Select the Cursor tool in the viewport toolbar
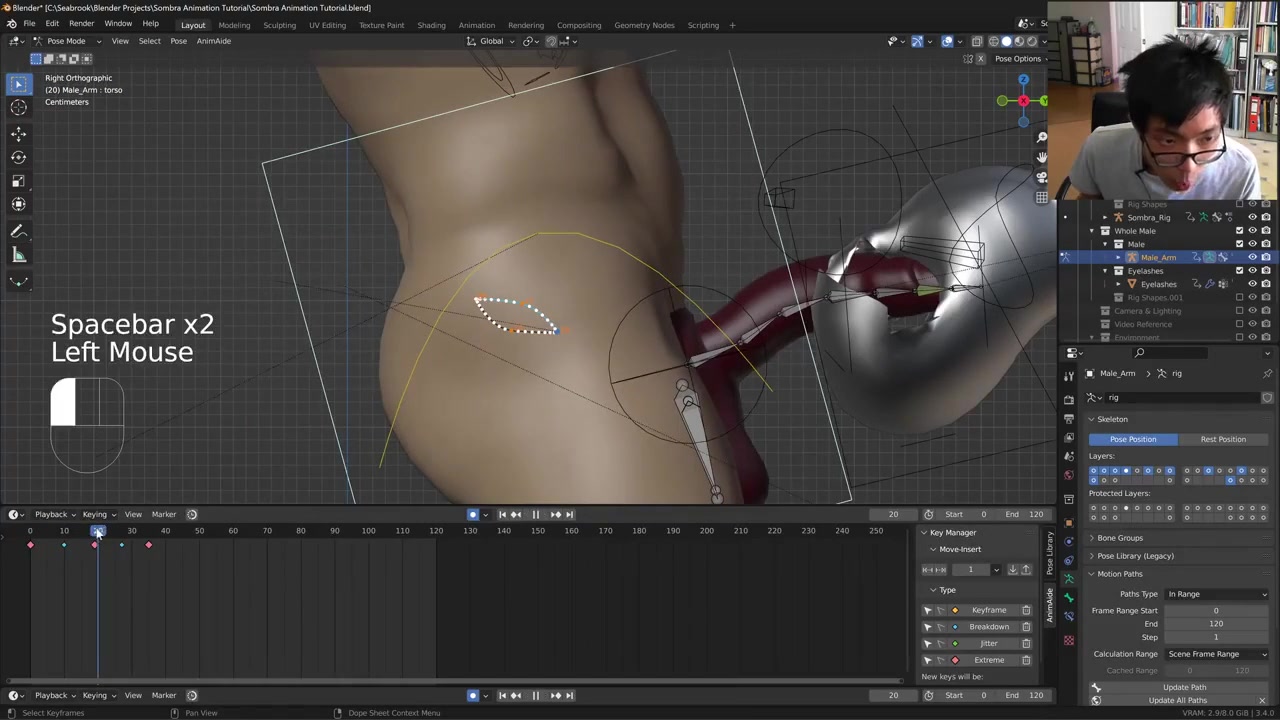 click(x=18, y=108)
